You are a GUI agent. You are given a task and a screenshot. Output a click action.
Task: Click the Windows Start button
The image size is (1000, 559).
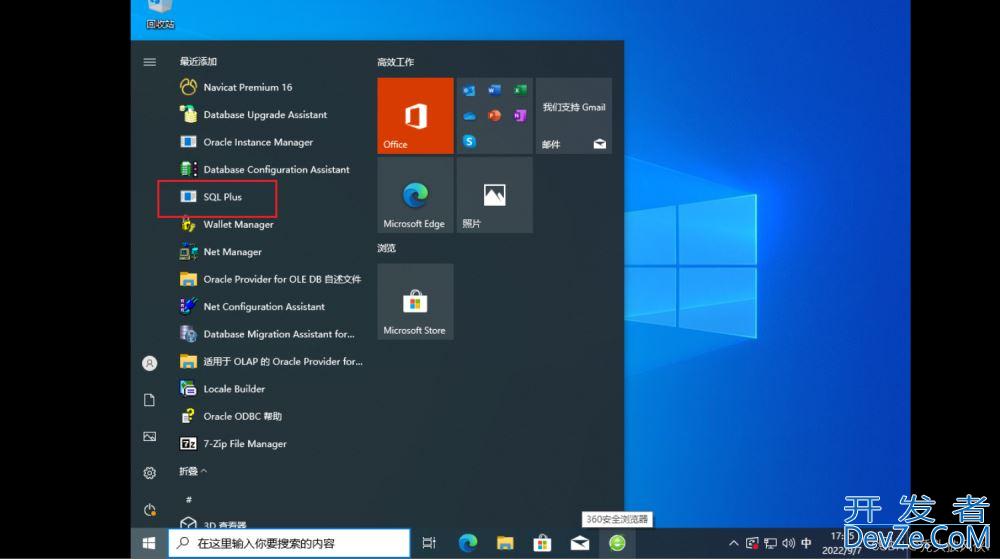(x=149, y=543)
